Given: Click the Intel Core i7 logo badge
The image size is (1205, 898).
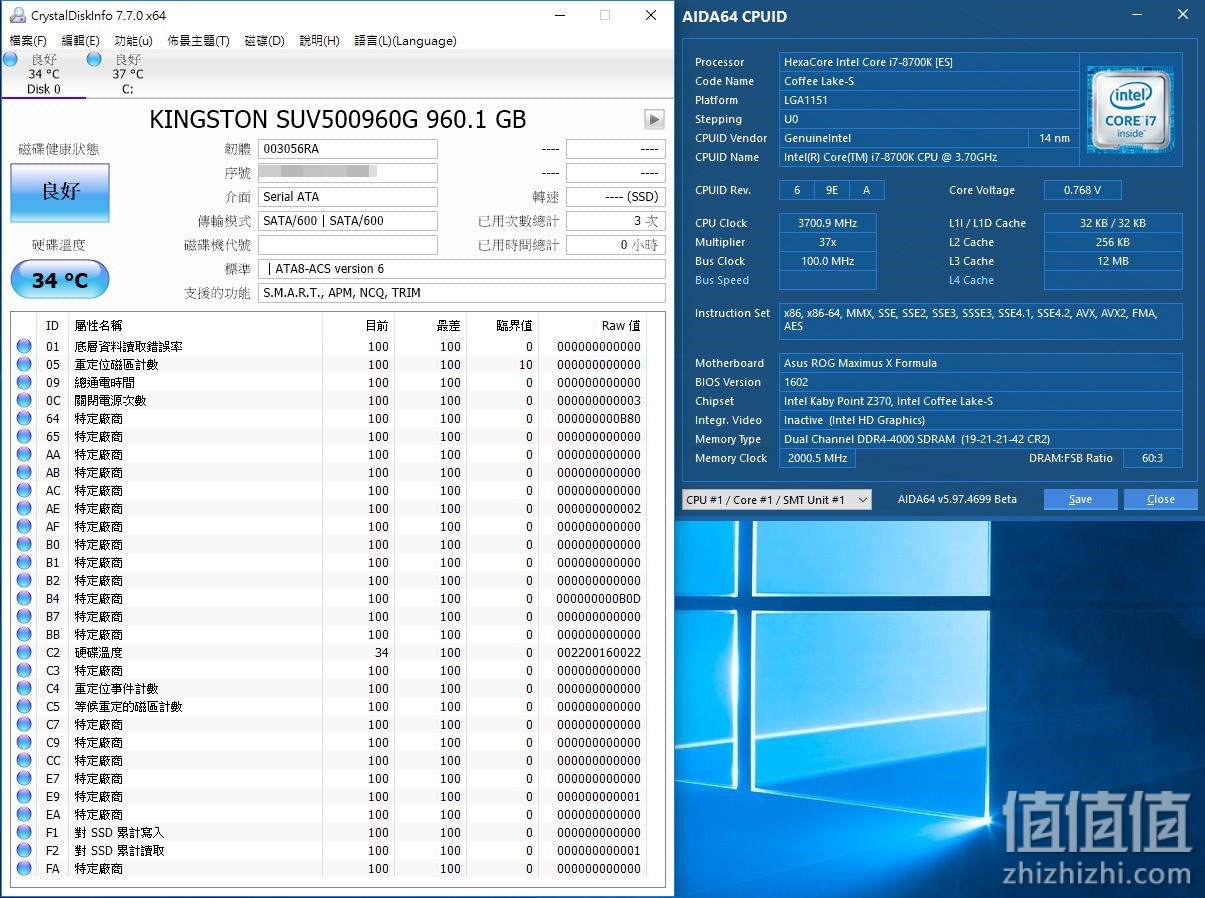Looking at the screenshot, I should pos(1130,110).
